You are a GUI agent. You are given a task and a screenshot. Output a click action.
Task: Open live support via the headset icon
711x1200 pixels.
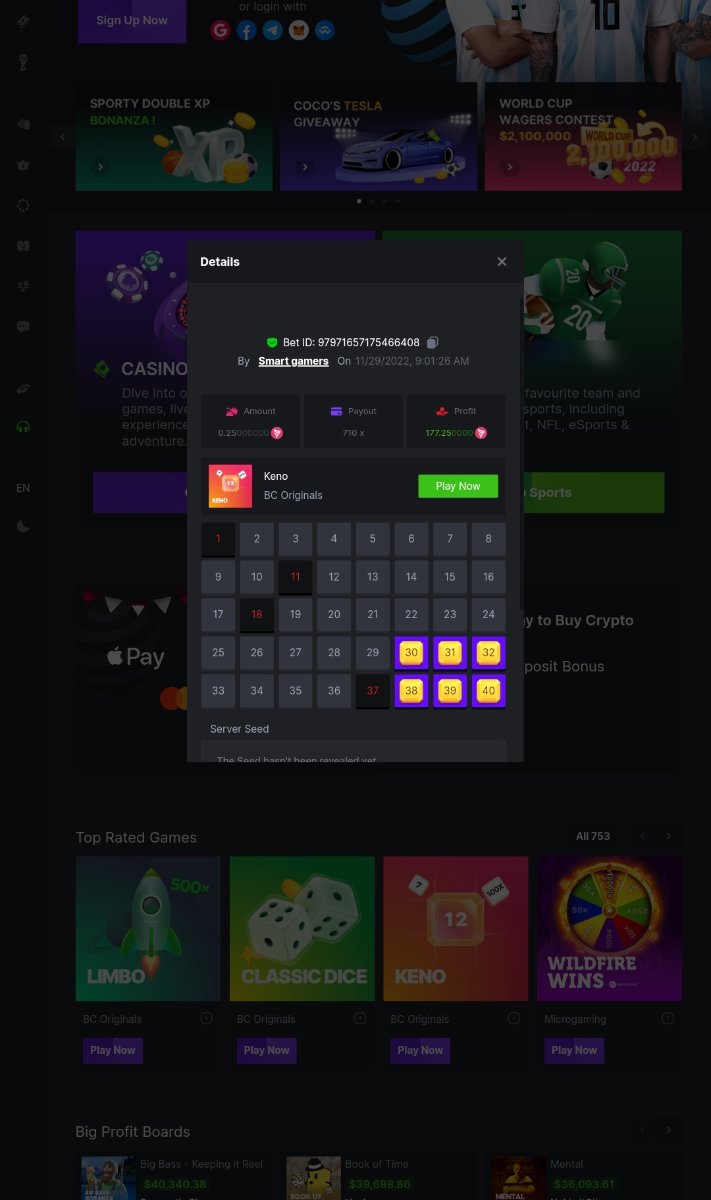click(x=23, y=427)
